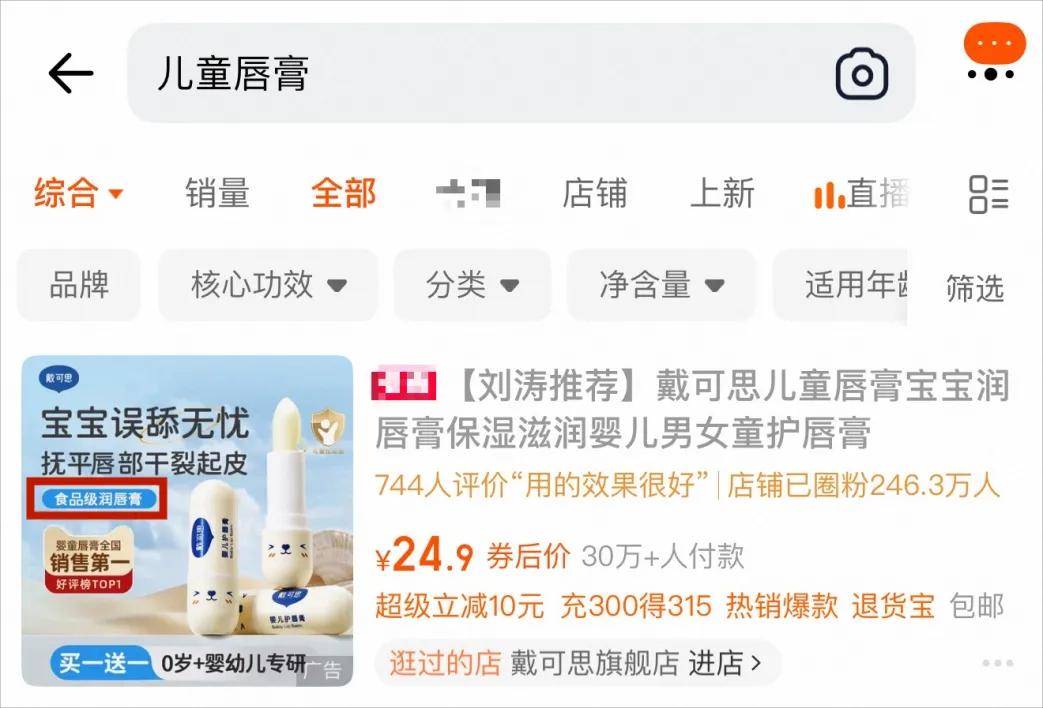Click the gold shield badge on product image
The image size is (1043, 708).
(327, 429)
